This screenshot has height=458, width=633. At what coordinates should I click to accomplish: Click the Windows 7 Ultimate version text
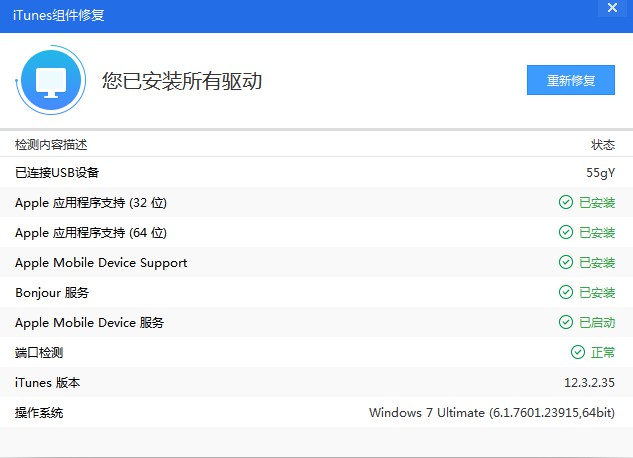492,413
